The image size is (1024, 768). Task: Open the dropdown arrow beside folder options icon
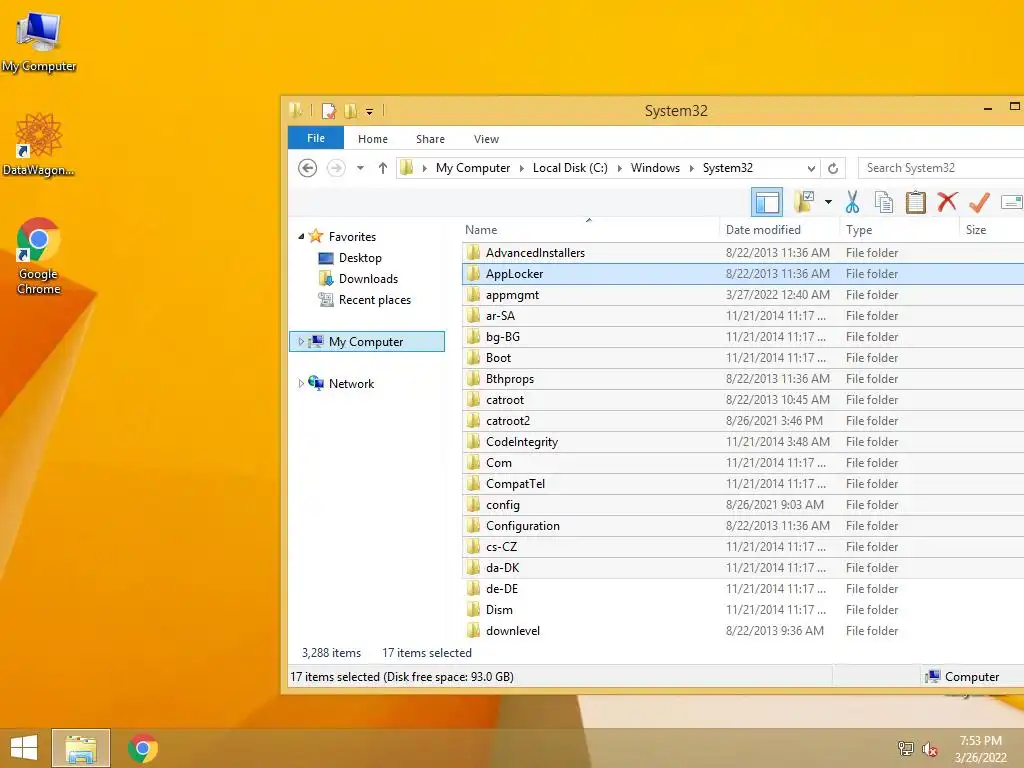click(828, 202)
